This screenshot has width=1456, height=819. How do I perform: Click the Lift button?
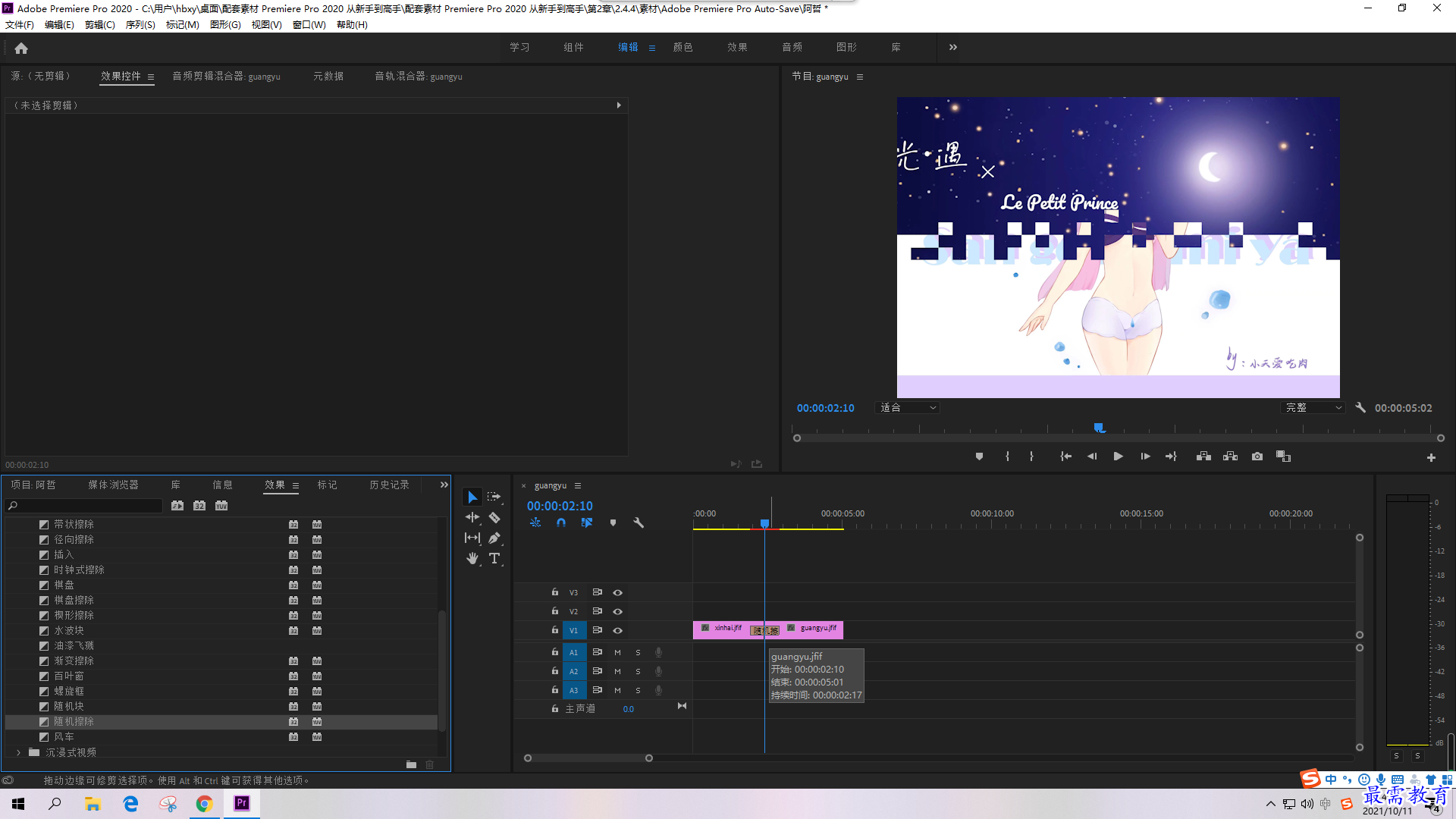(x=1203, y=457)
